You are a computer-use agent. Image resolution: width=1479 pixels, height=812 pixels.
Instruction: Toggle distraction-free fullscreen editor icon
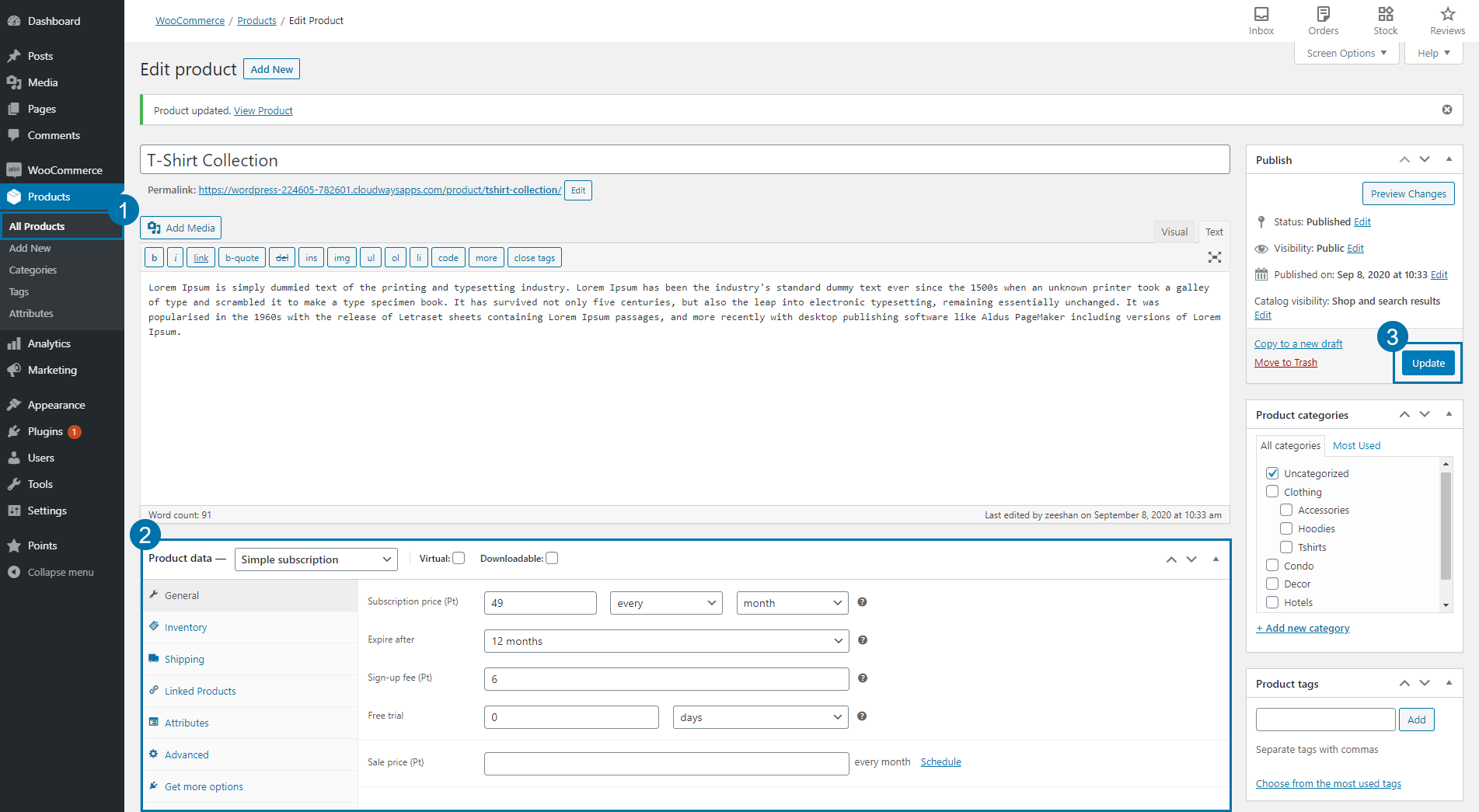click(x=1215, y=257)
